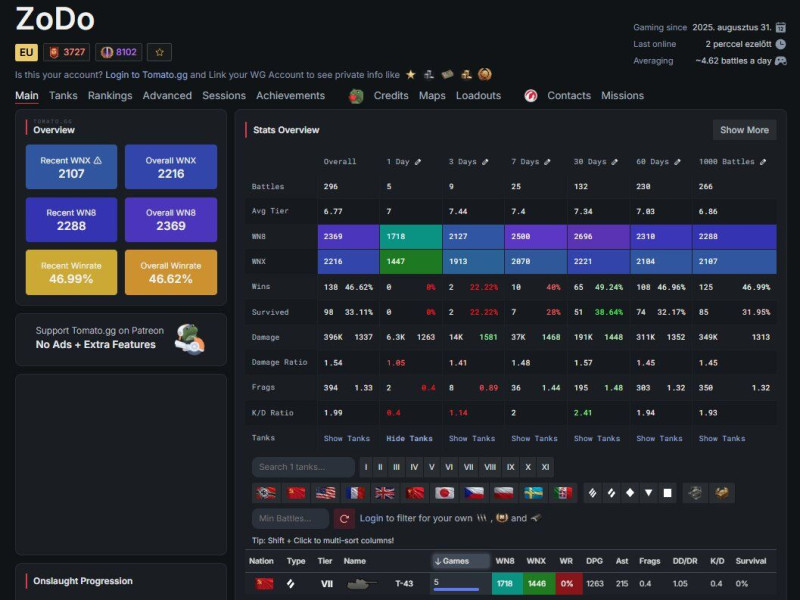Click the 8102 purple rating badge

(x=118, y=52)
